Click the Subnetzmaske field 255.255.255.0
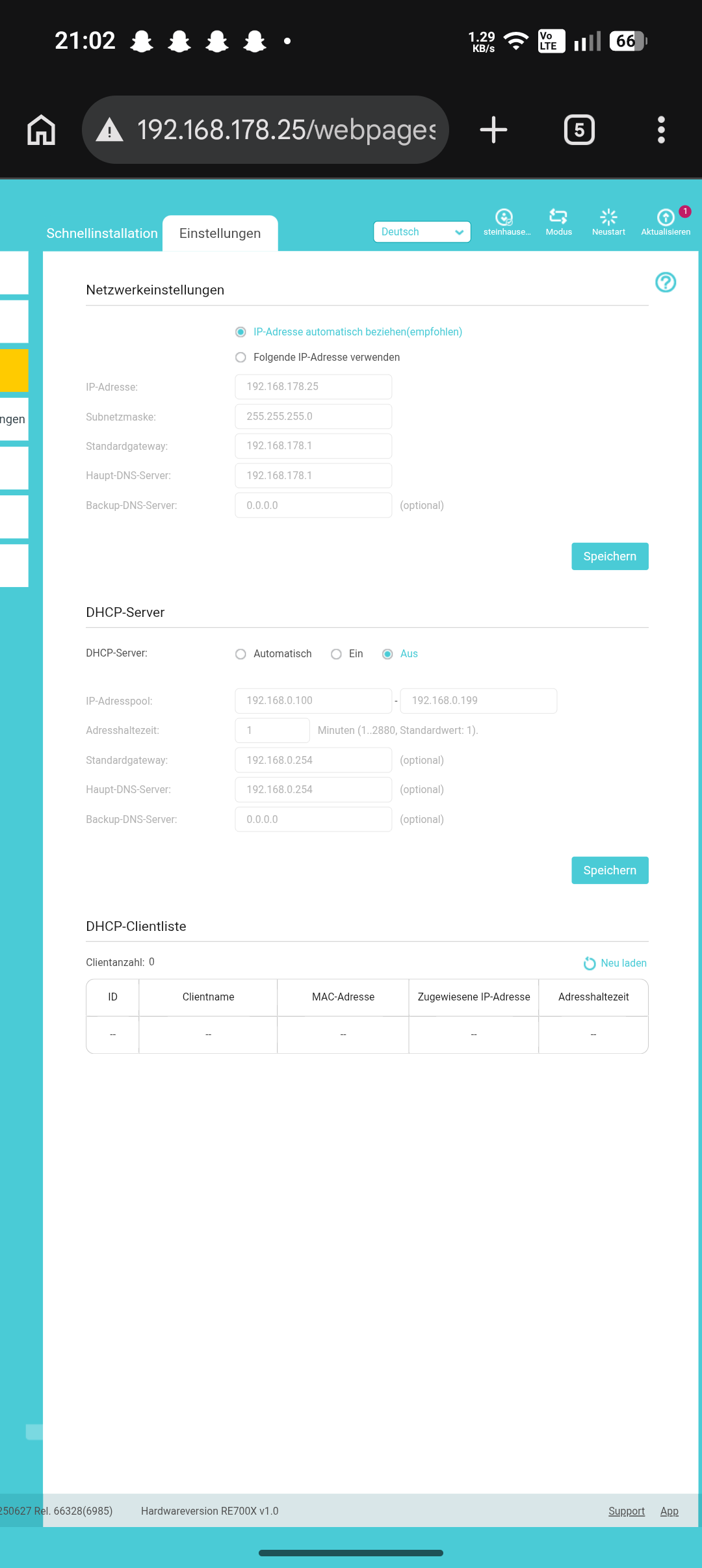 point(313,417)
